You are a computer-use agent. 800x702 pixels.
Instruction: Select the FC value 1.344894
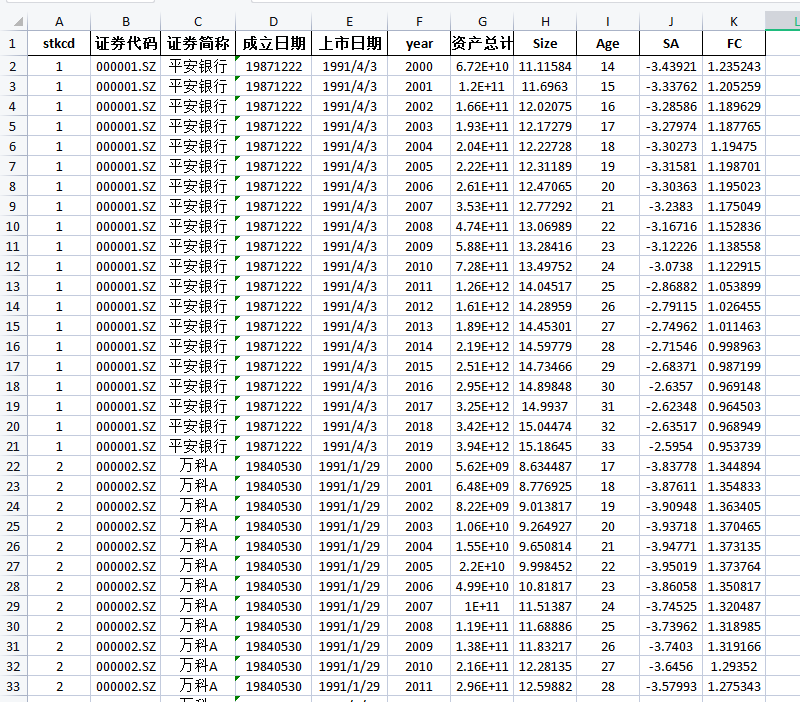pyautogui.click(x=735, y=467)
